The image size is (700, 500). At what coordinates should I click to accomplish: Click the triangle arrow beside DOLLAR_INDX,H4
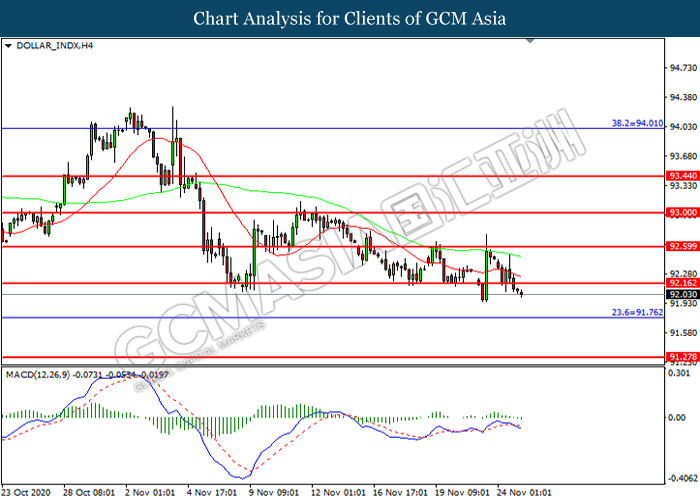click(9, 46)
